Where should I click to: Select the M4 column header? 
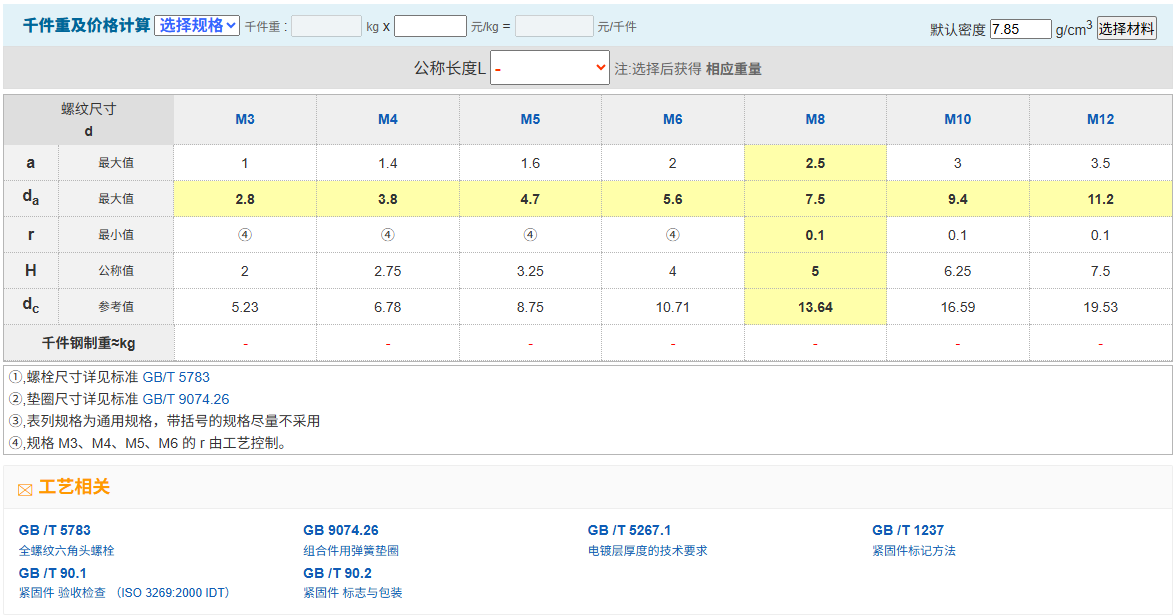click(388, 119)
